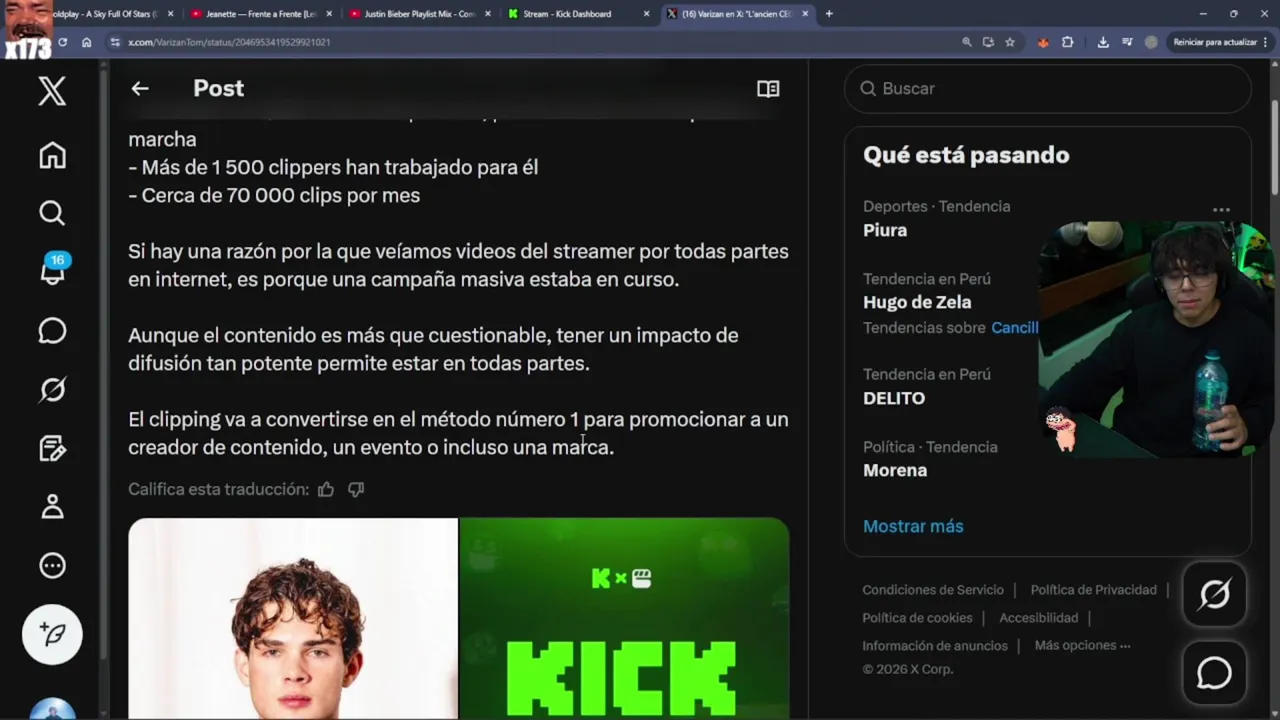The height and width of the screenshot is (720, 1280).
Task: Open DELITO trending topic
Action: click(x=894, y=398)
